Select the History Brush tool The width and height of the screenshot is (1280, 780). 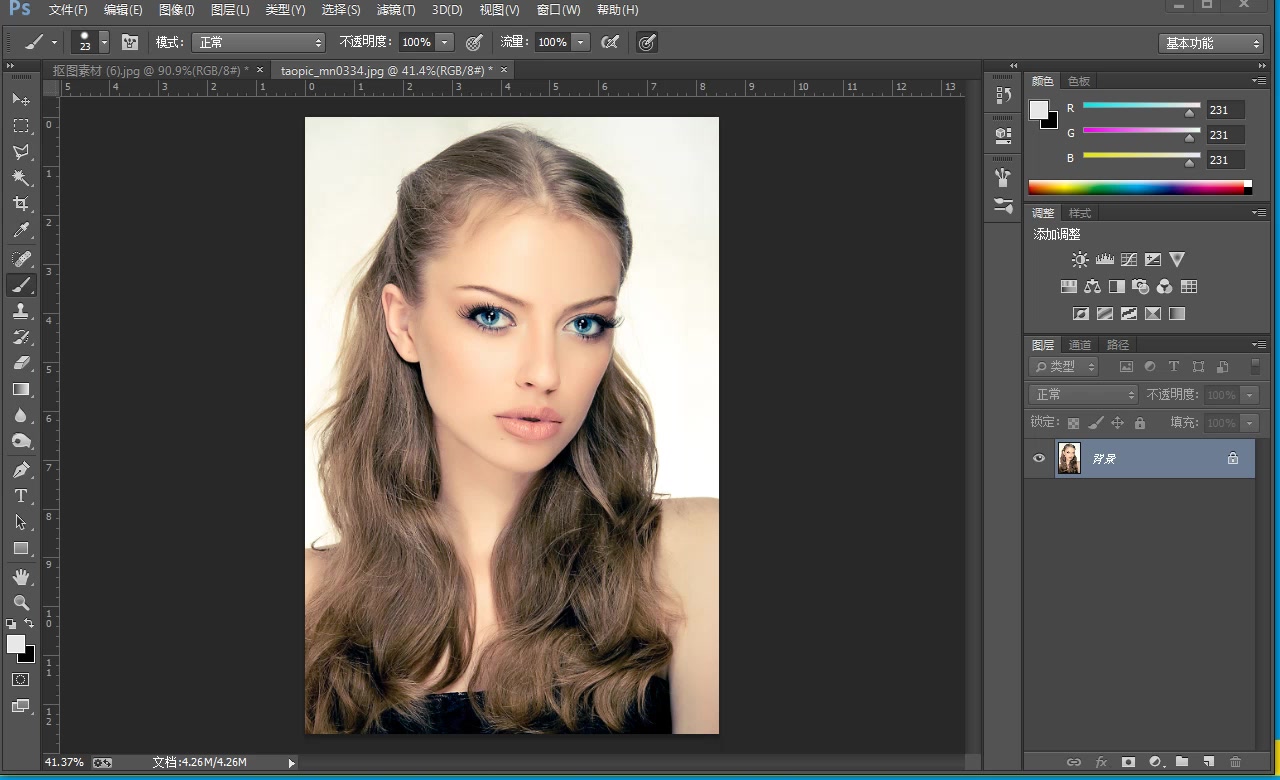coord(21,337)
